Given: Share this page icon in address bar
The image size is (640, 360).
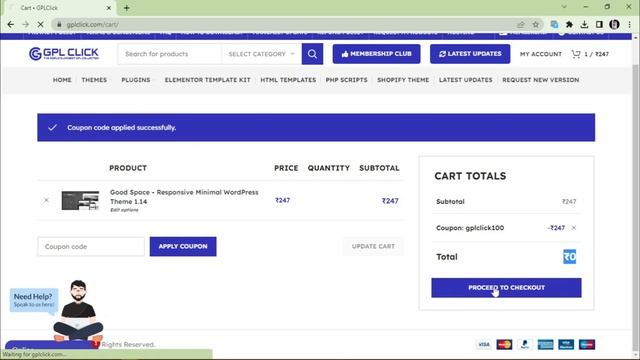Looking at the screenshot, I should [521, 24].
